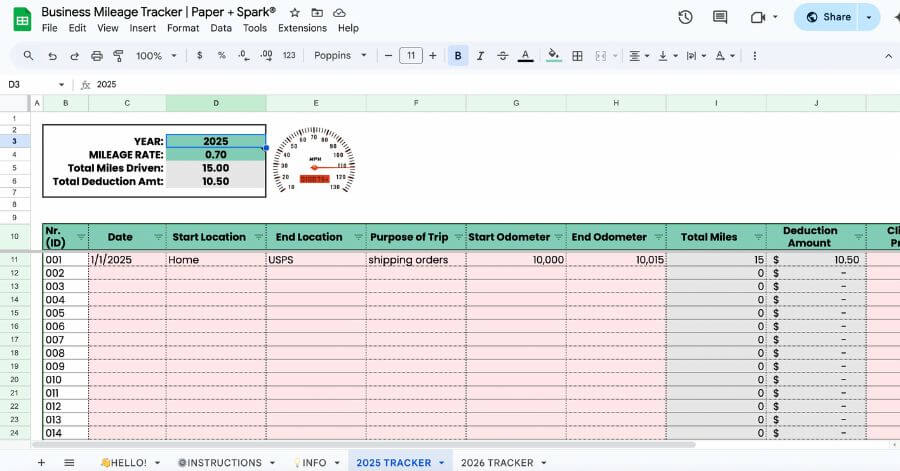Open vertical align dropdown
Viewport: 900px width, 471px height.
click(x=668, y=56)
